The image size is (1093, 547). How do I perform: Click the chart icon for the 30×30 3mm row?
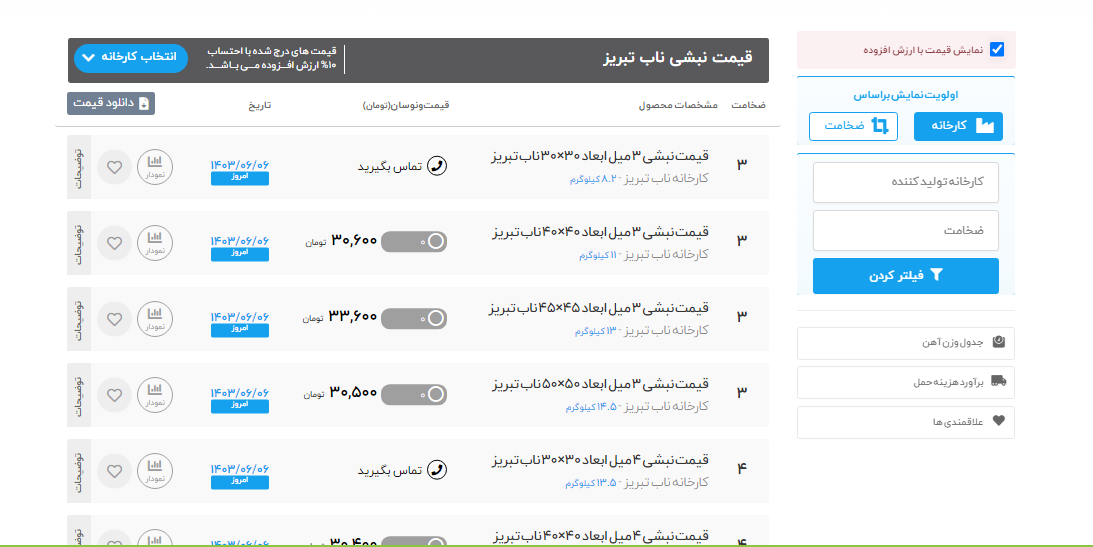click(155, 166)
